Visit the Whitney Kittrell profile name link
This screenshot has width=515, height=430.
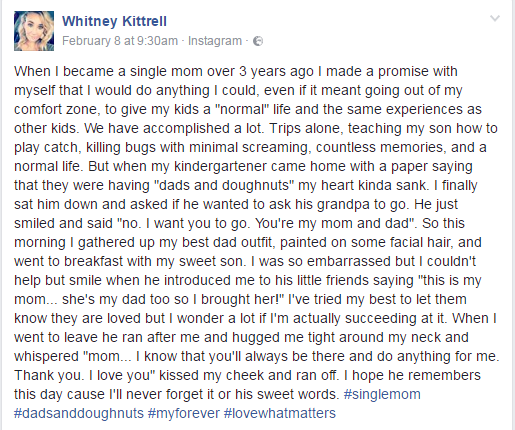click(x=114, y=21)
